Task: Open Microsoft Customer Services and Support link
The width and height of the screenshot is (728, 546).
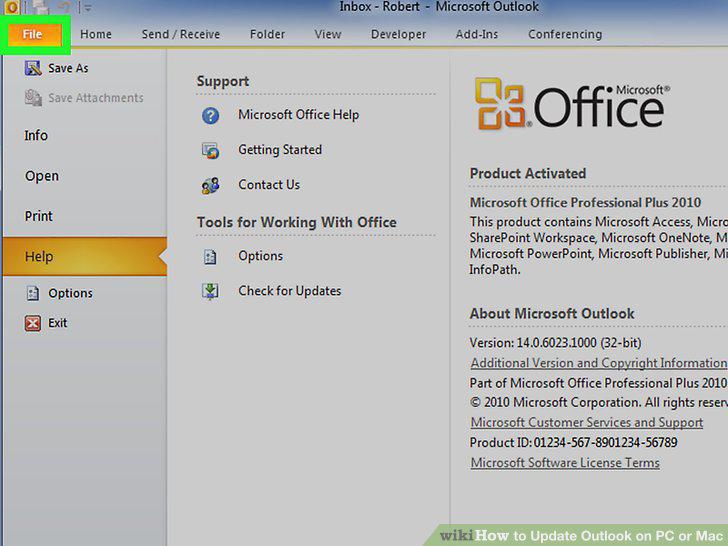Action: (x=586, y=422)
